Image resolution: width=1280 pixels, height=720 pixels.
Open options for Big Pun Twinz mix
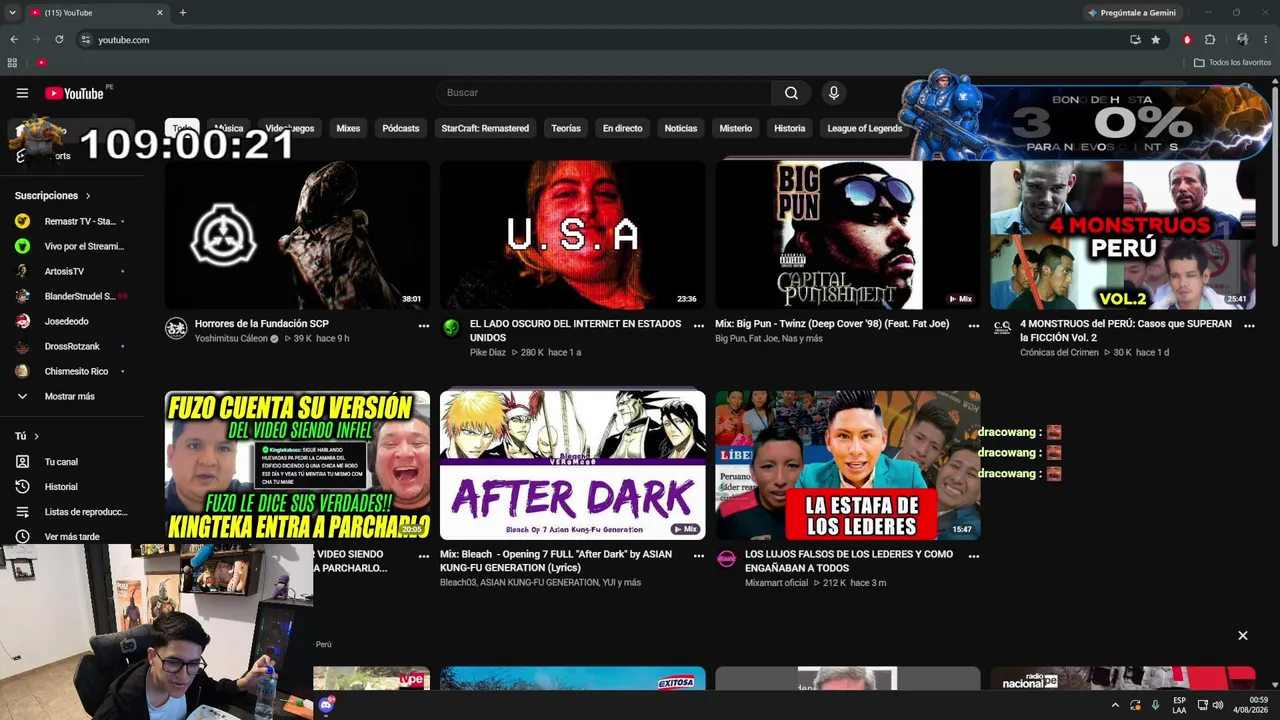tap(974, 326)
